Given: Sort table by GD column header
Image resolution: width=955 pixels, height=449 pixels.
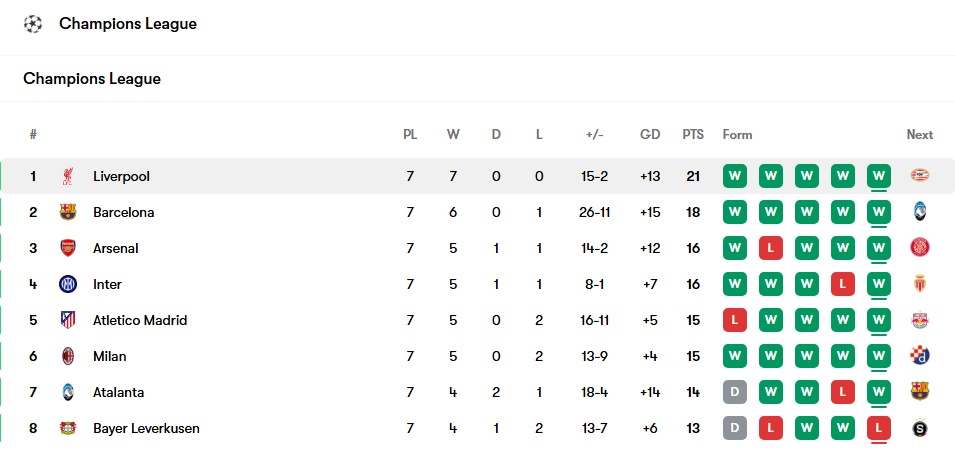Looking at the screenshot, I should [x=650, y=135].
